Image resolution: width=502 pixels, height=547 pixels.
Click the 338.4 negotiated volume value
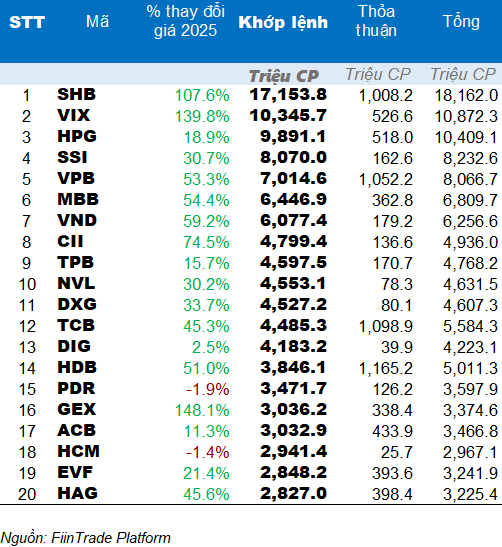point(392,411)
